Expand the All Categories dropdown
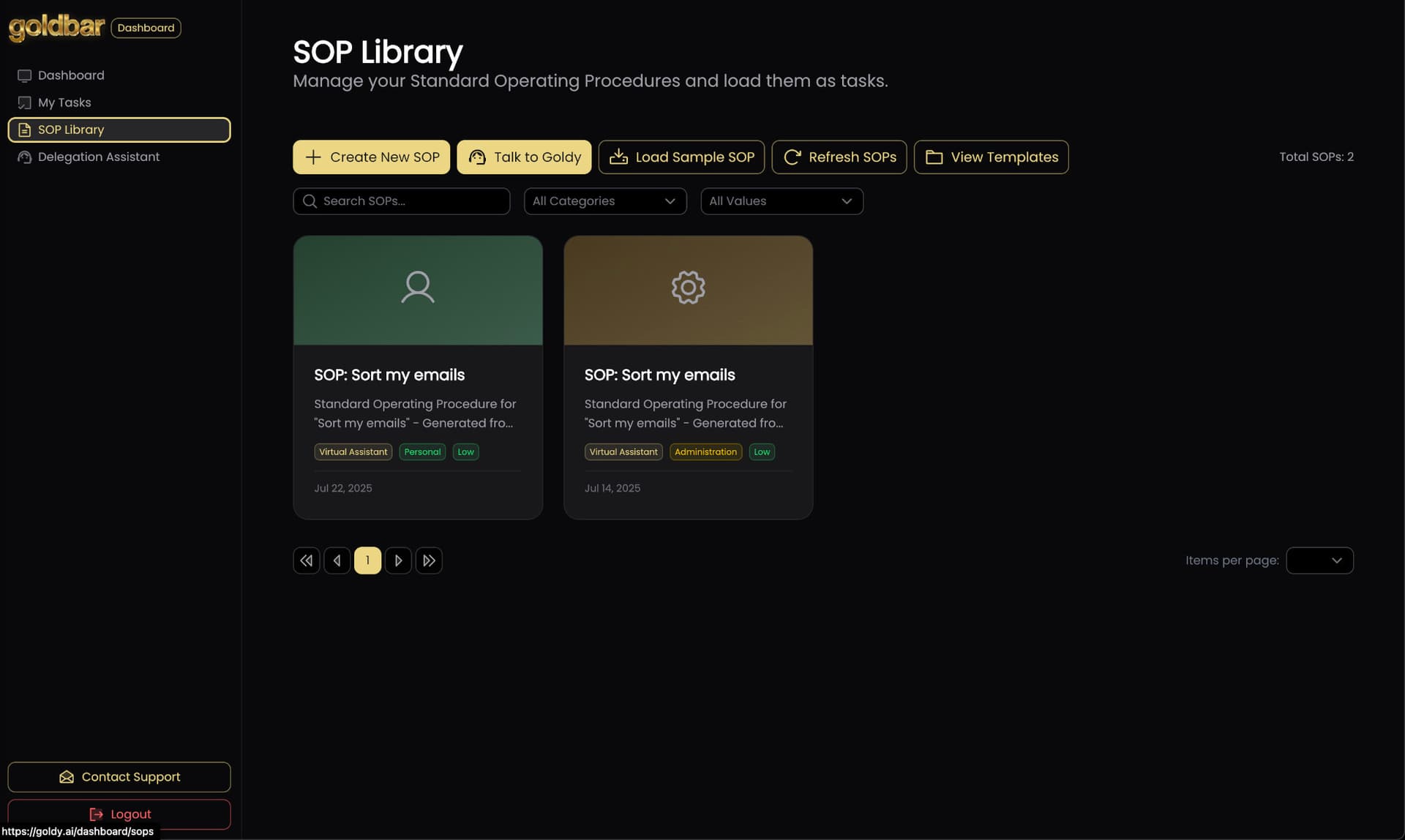 604,201
